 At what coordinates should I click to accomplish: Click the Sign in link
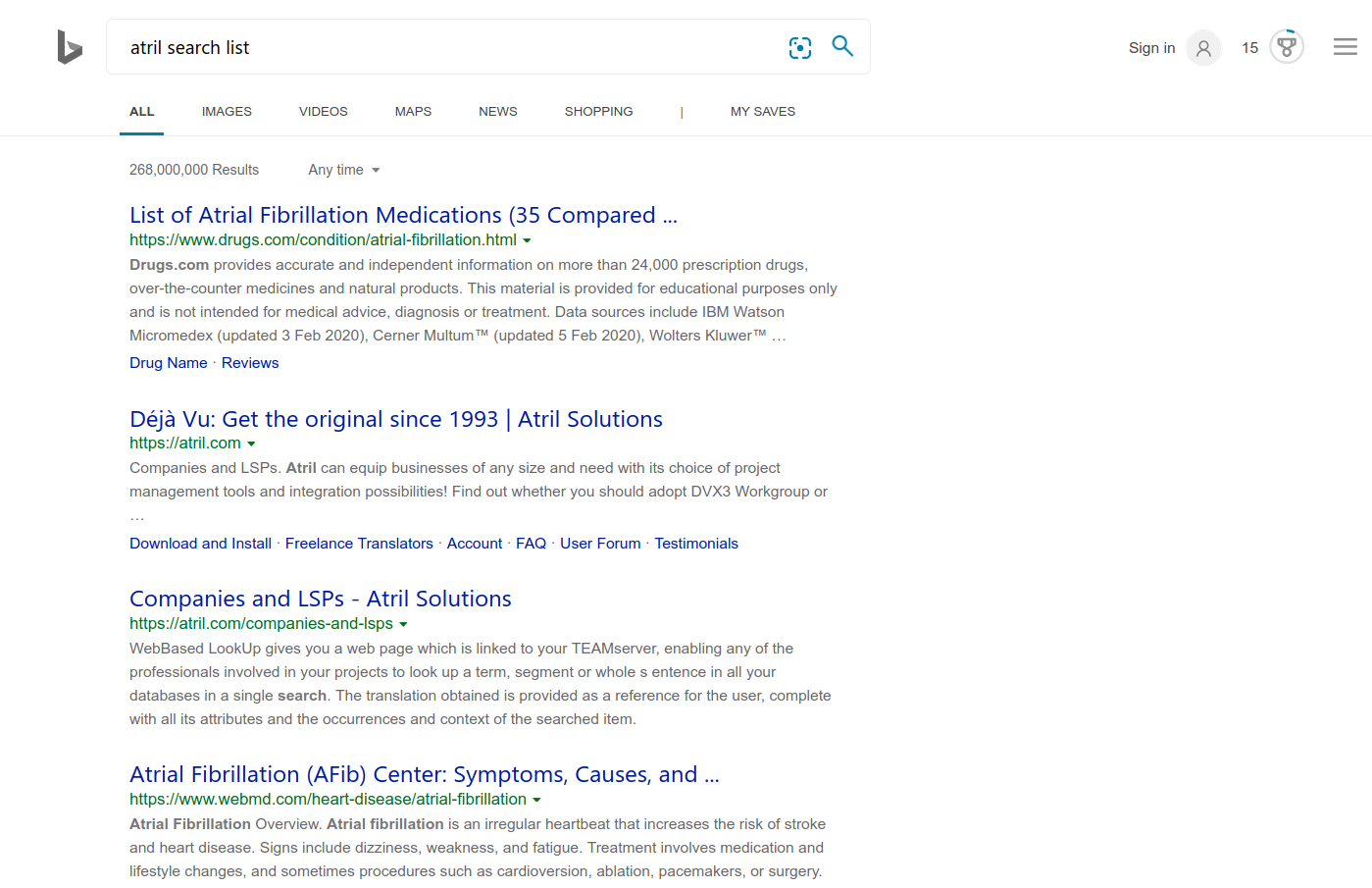[x=1151, y=48]
